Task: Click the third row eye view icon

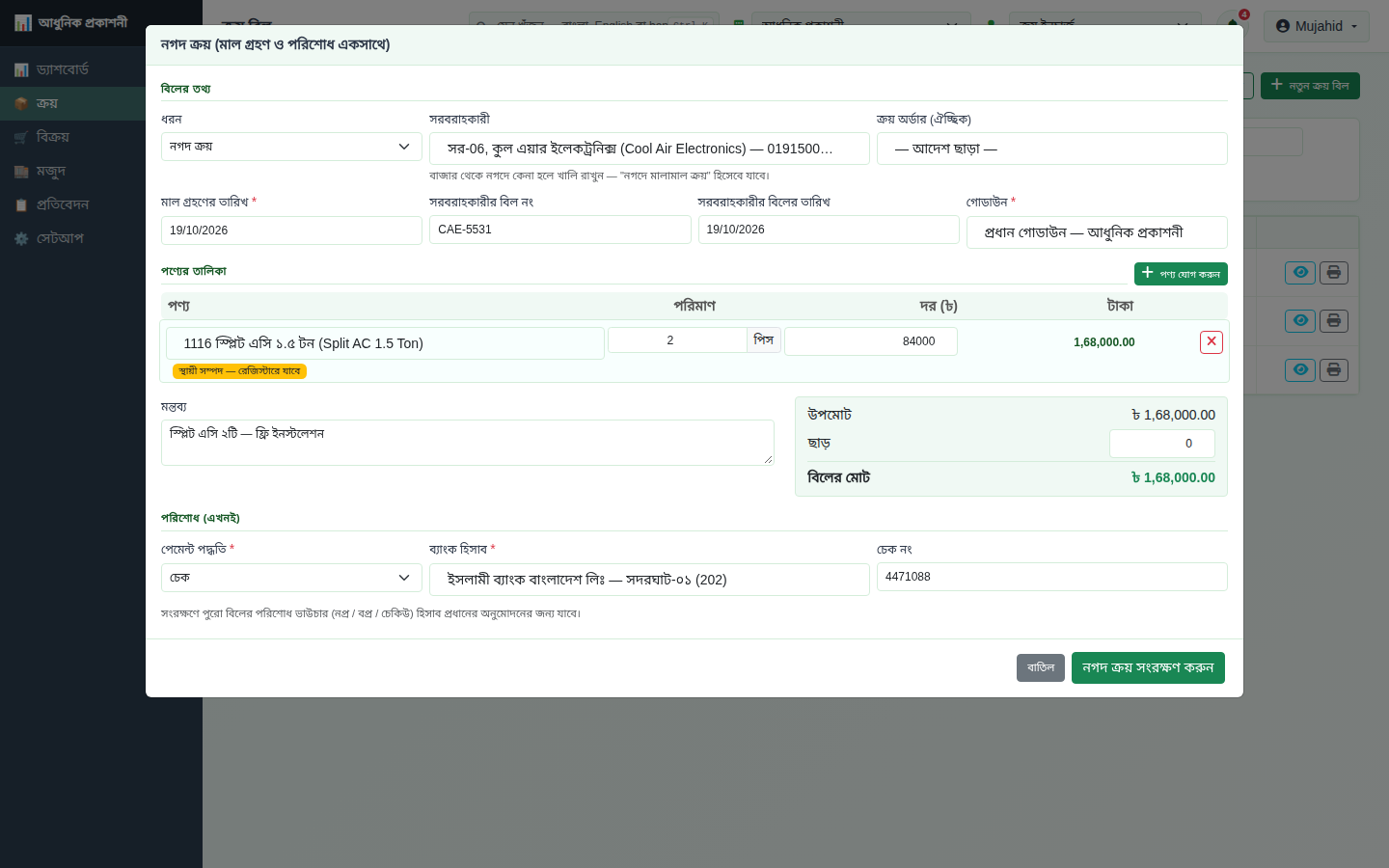Action: coord(1300,370)
